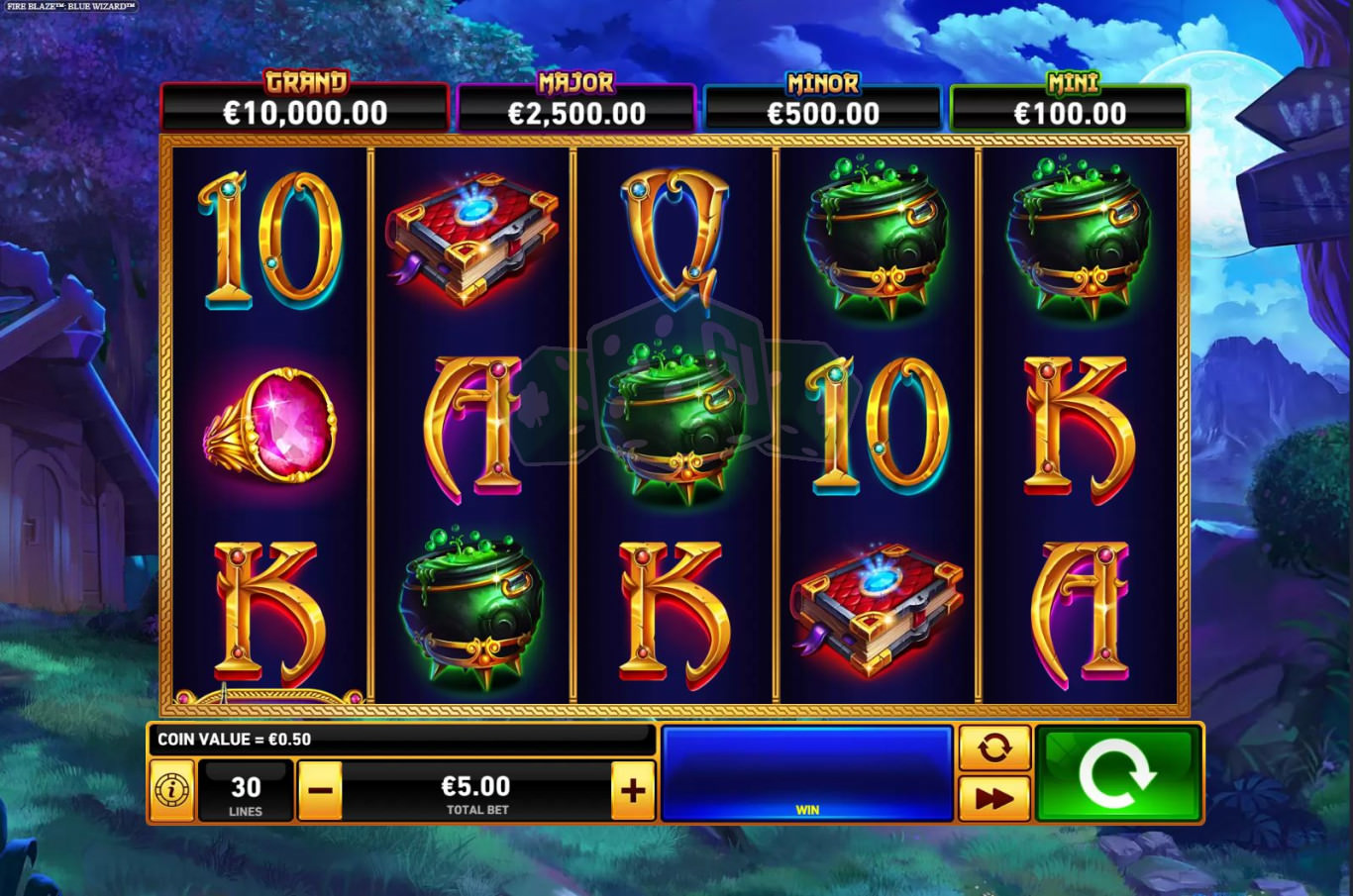Decrease total bet with minus button

(320, 790)
